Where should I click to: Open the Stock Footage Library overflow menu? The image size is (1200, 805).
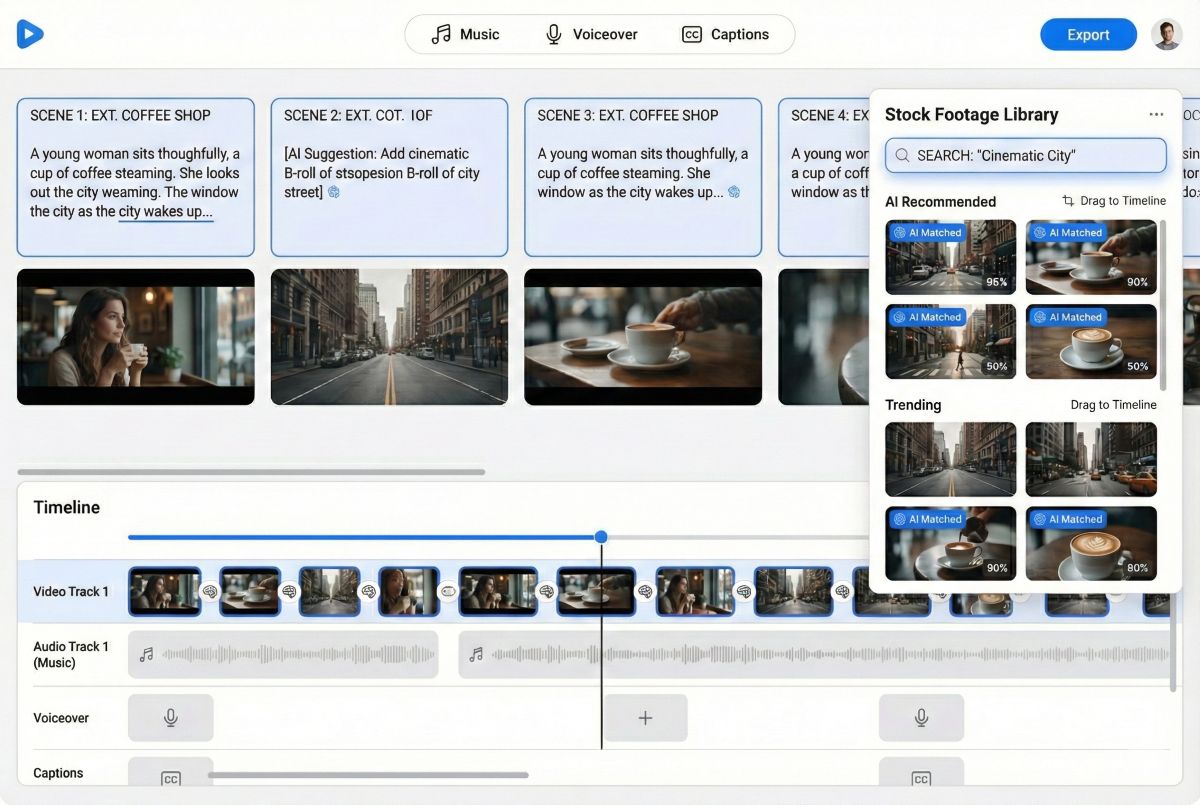[1157, 114]
